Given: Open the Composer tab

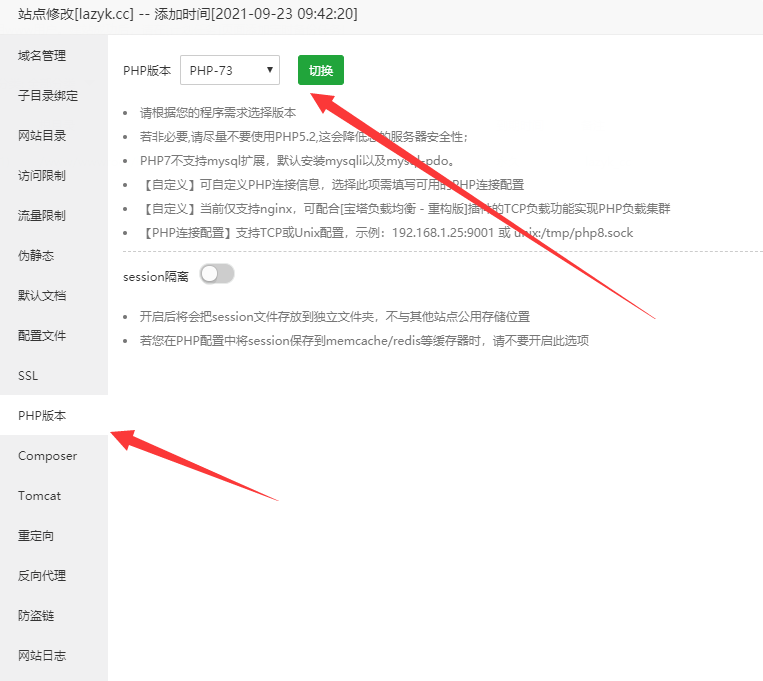Looking at the screenshot, I should pyautogui.click(x=48, y=456).
